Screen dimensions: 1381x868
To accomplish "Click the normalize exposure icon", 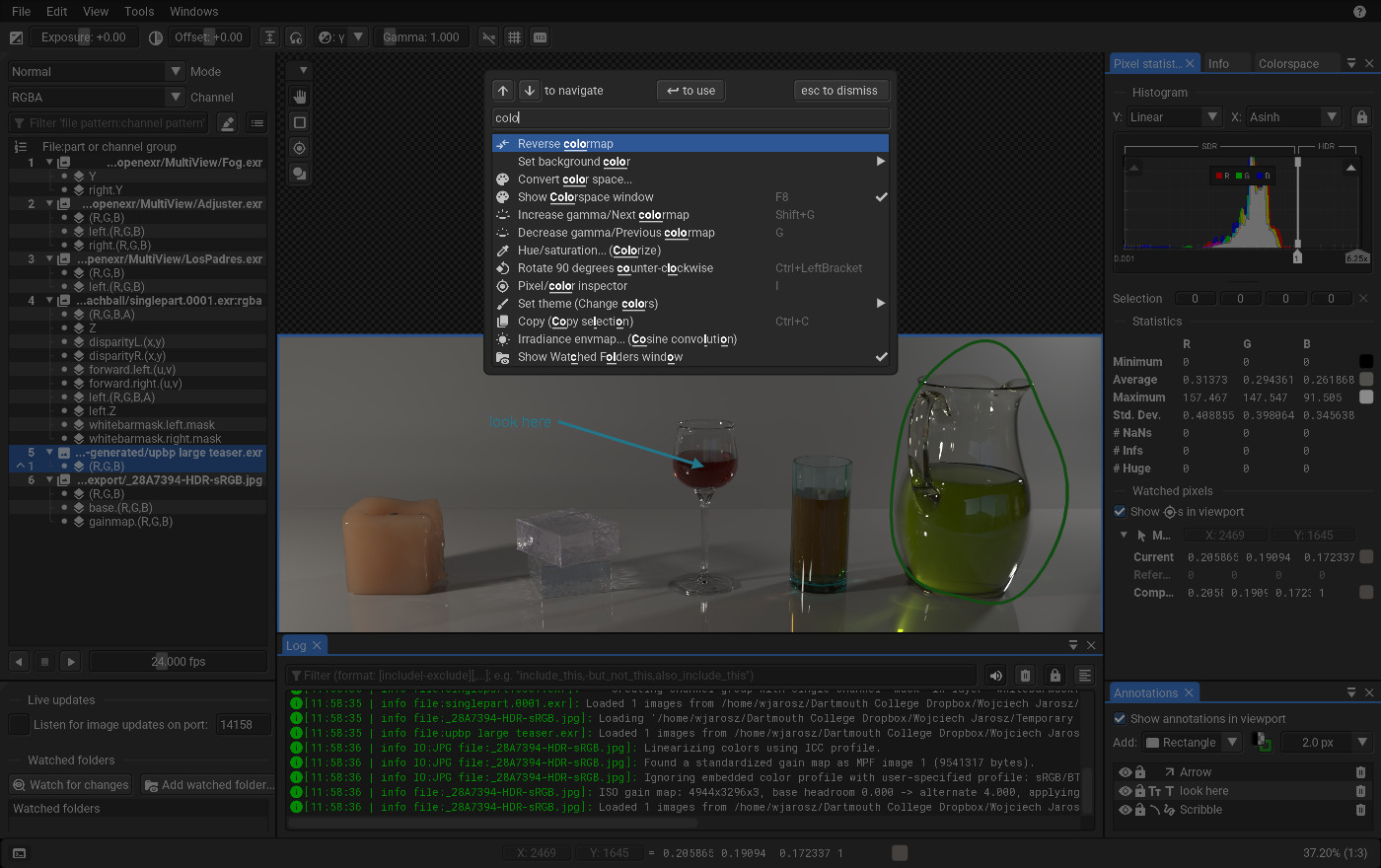I will [269, 37].
